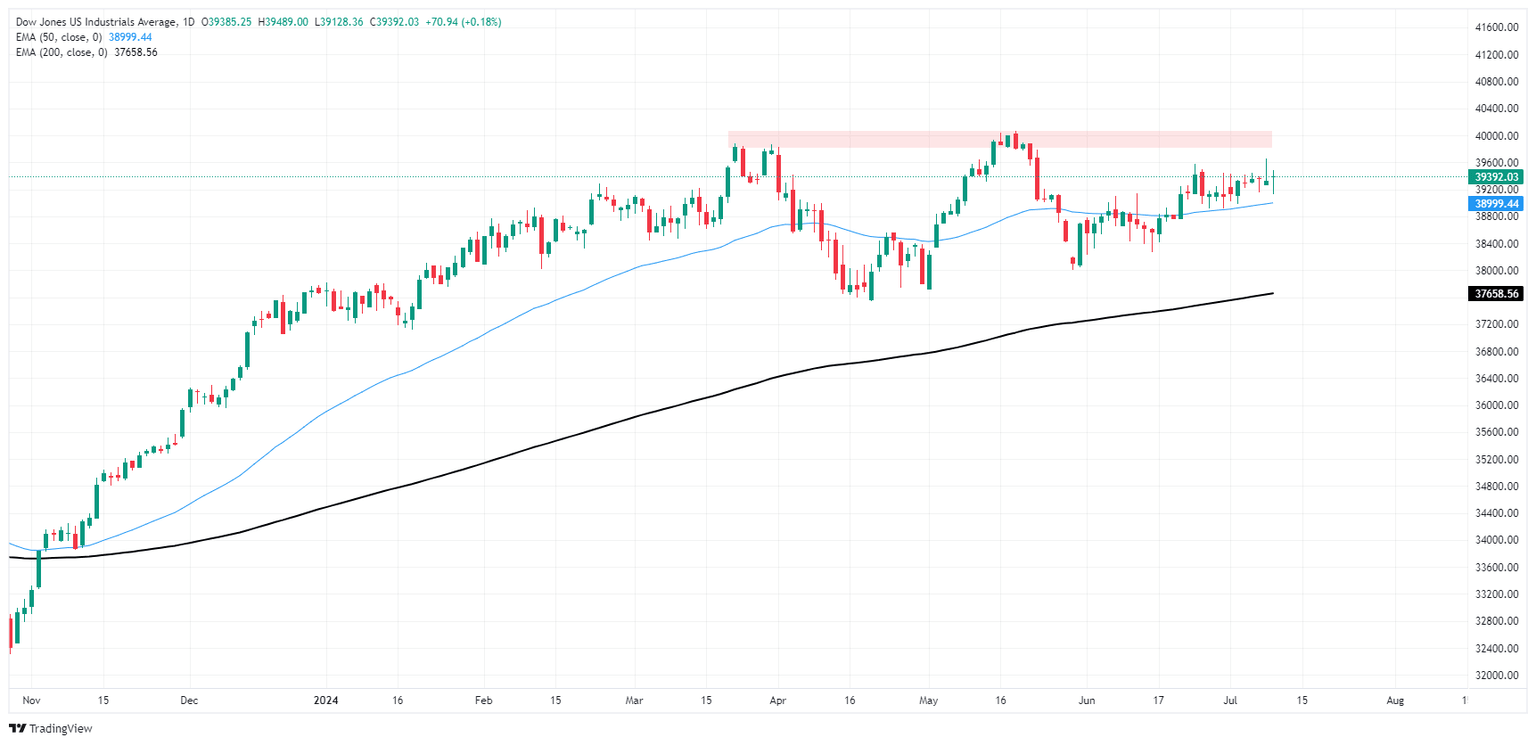Click the Apr label on time axis

click(780, 701)
